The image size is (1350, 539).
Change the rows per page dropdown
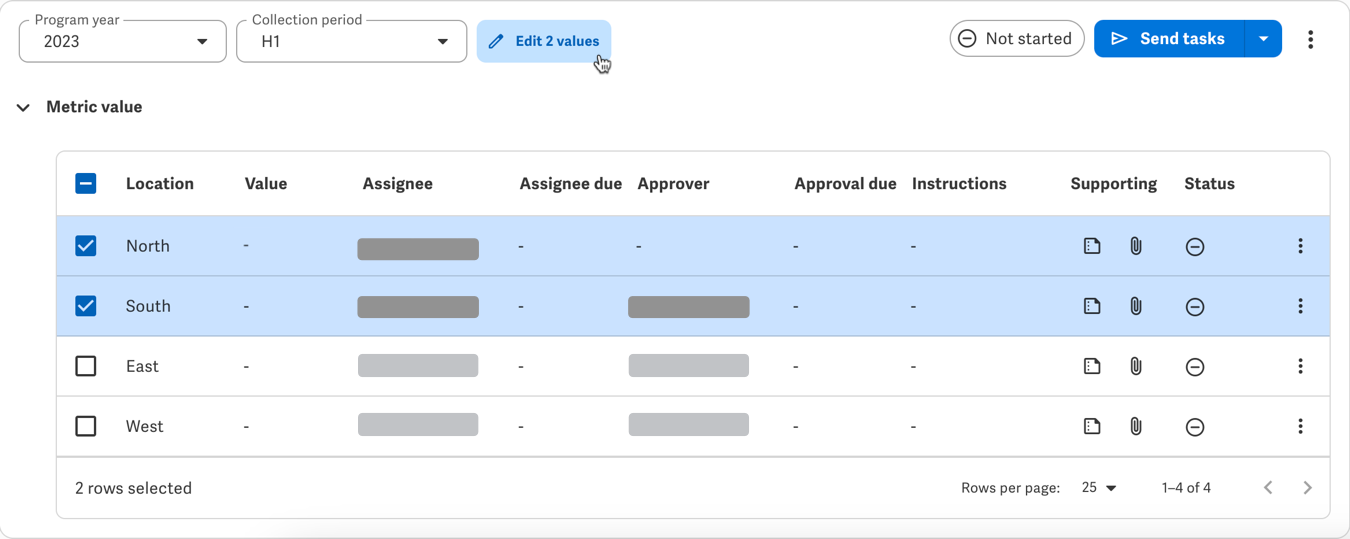pyautogui.click(x=1099, y=488)
